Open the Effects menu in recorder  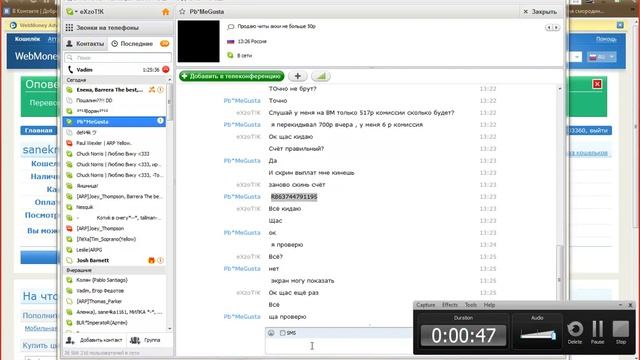tap(450, 305)
